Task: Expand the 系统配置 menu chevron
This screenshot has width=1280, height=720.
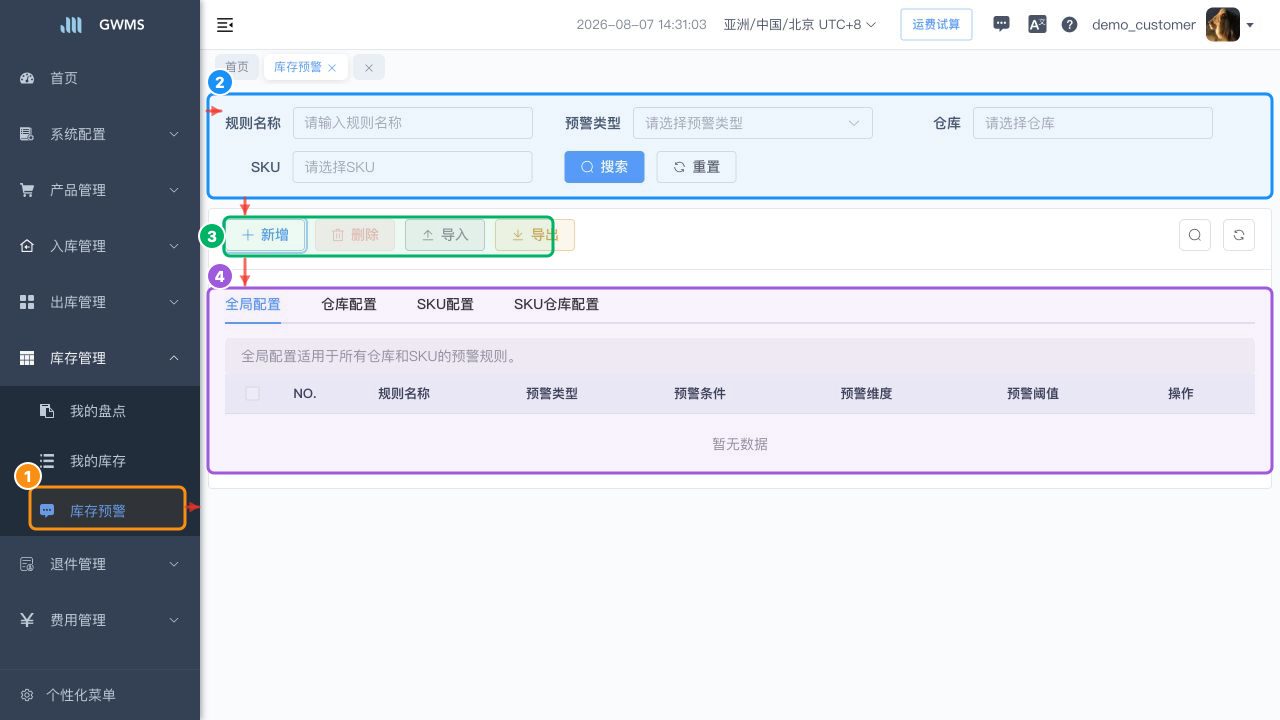Action: (174, 134)
